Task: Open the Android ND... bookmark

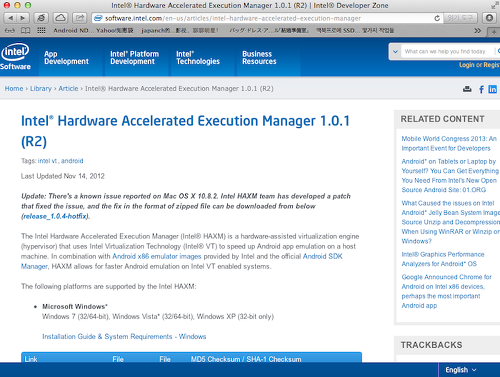Action: 73,31
